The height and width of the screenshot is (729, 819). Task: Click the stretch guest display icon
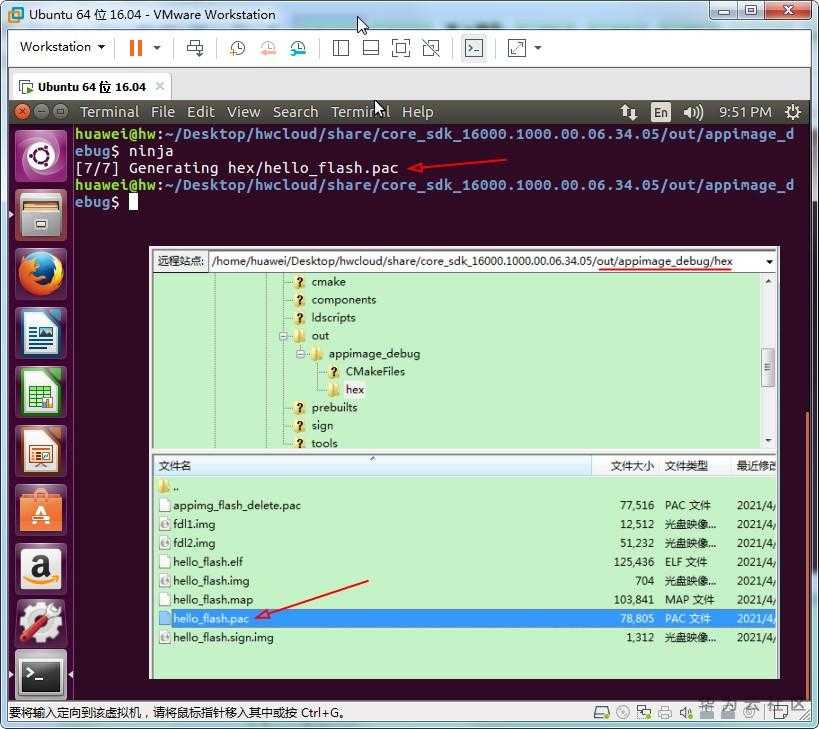[517, 48]
